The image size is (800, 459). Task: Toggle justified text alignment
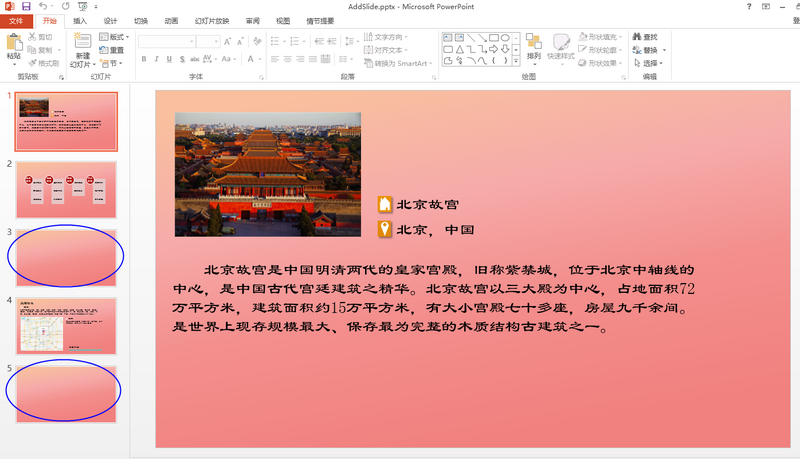coord(313,59)
